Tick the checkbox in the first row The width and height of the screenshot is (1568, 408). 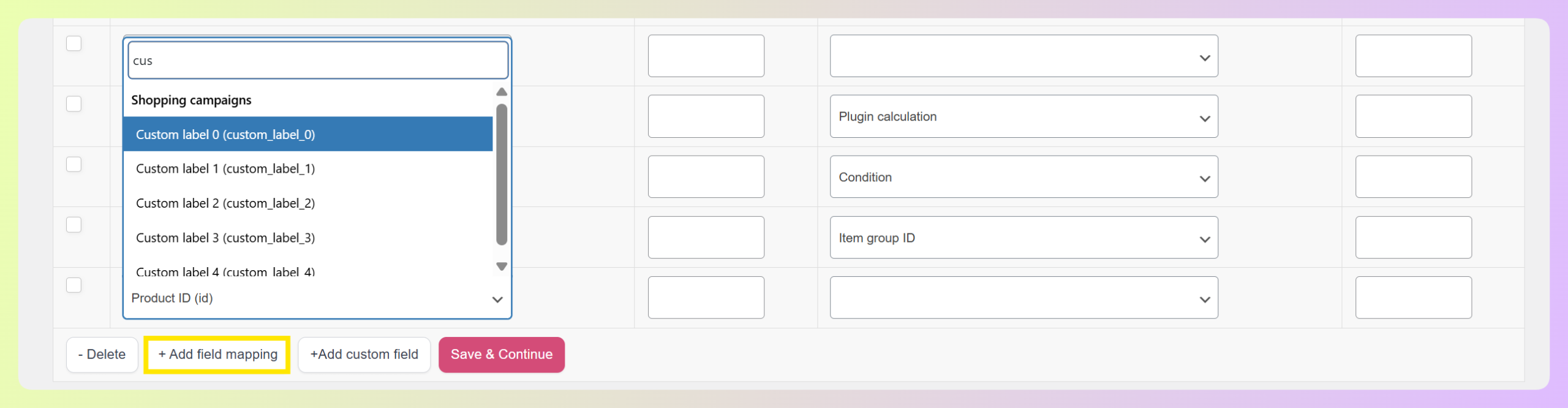73,43
